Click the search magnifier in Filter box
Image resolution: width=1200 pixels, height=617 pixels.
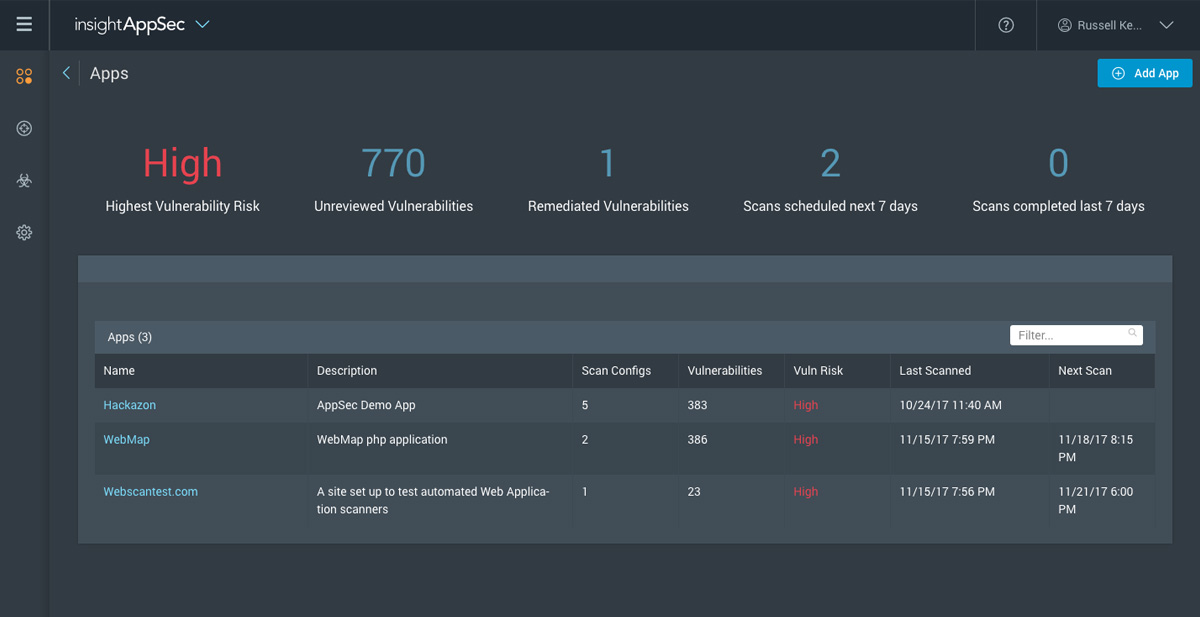(x=1132, y=333)
